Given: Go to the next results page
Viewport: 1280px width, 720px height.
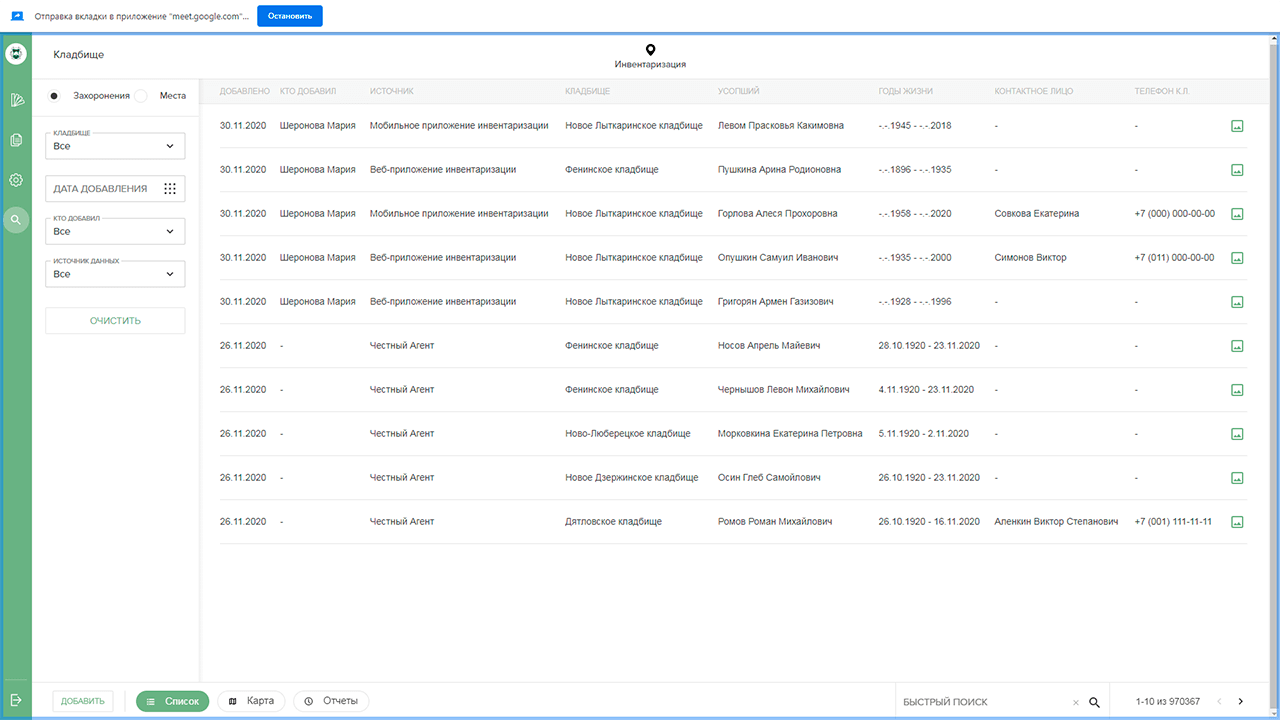Looking at the screenshot, I should point(1241,702).
